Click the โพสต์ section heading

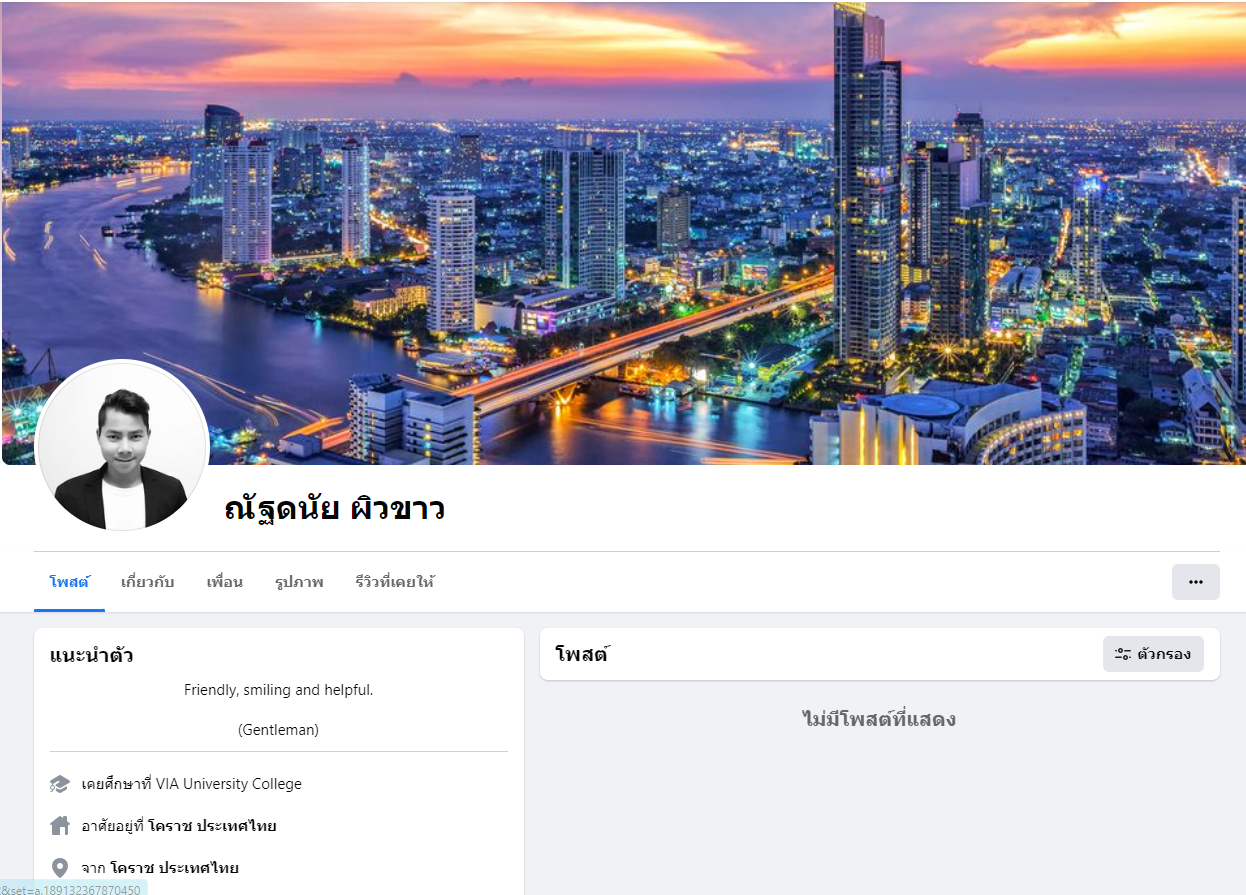click(582, 655)
